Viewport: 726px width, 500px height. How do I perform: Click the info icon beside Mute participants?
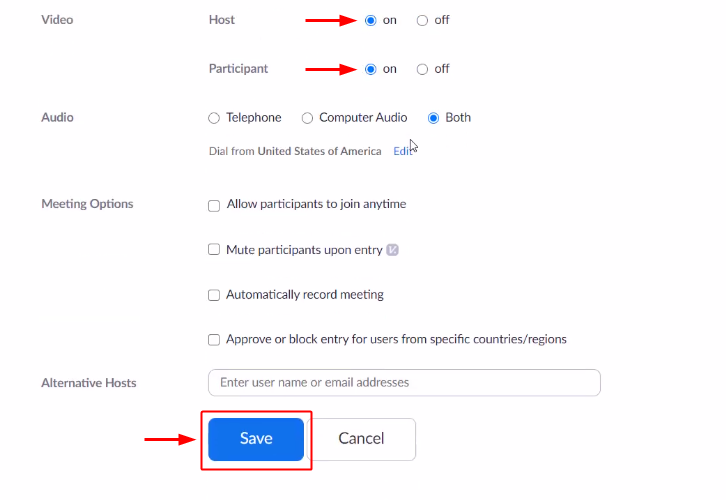(x=393, y=250)
